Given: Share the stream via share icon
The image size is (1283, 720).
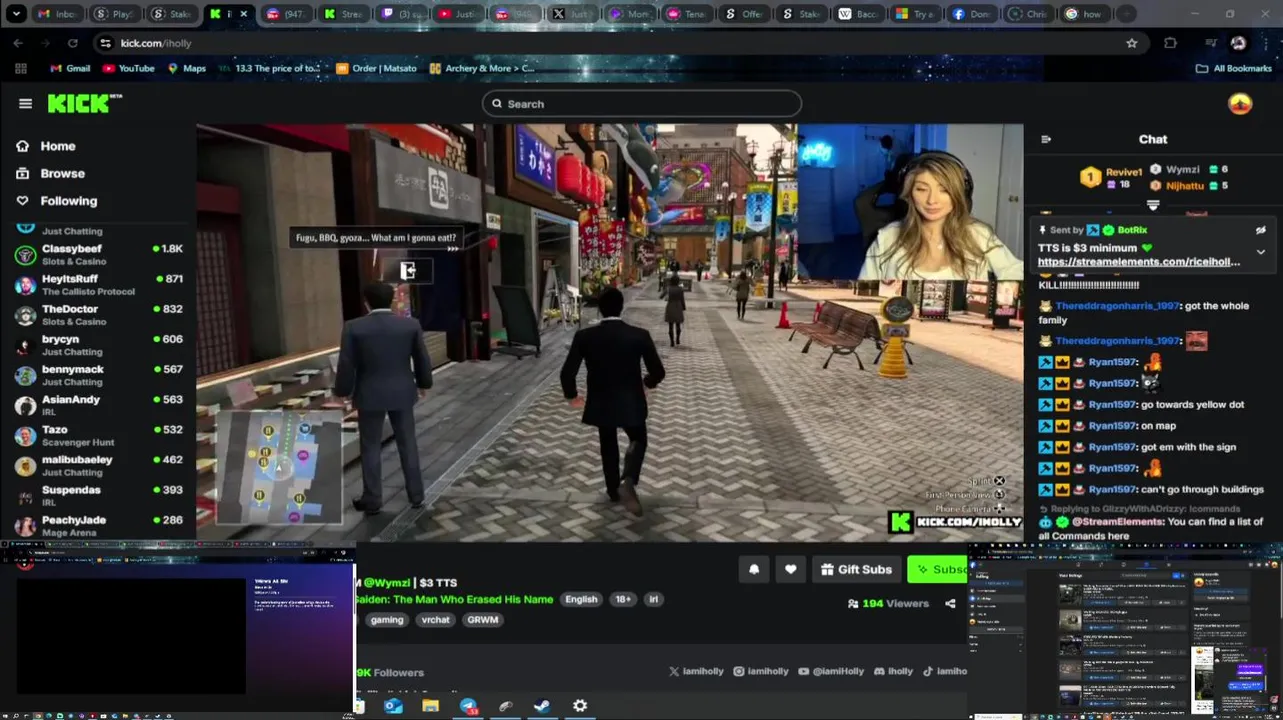Looking at the screenshot, I should tap(950, 603).
